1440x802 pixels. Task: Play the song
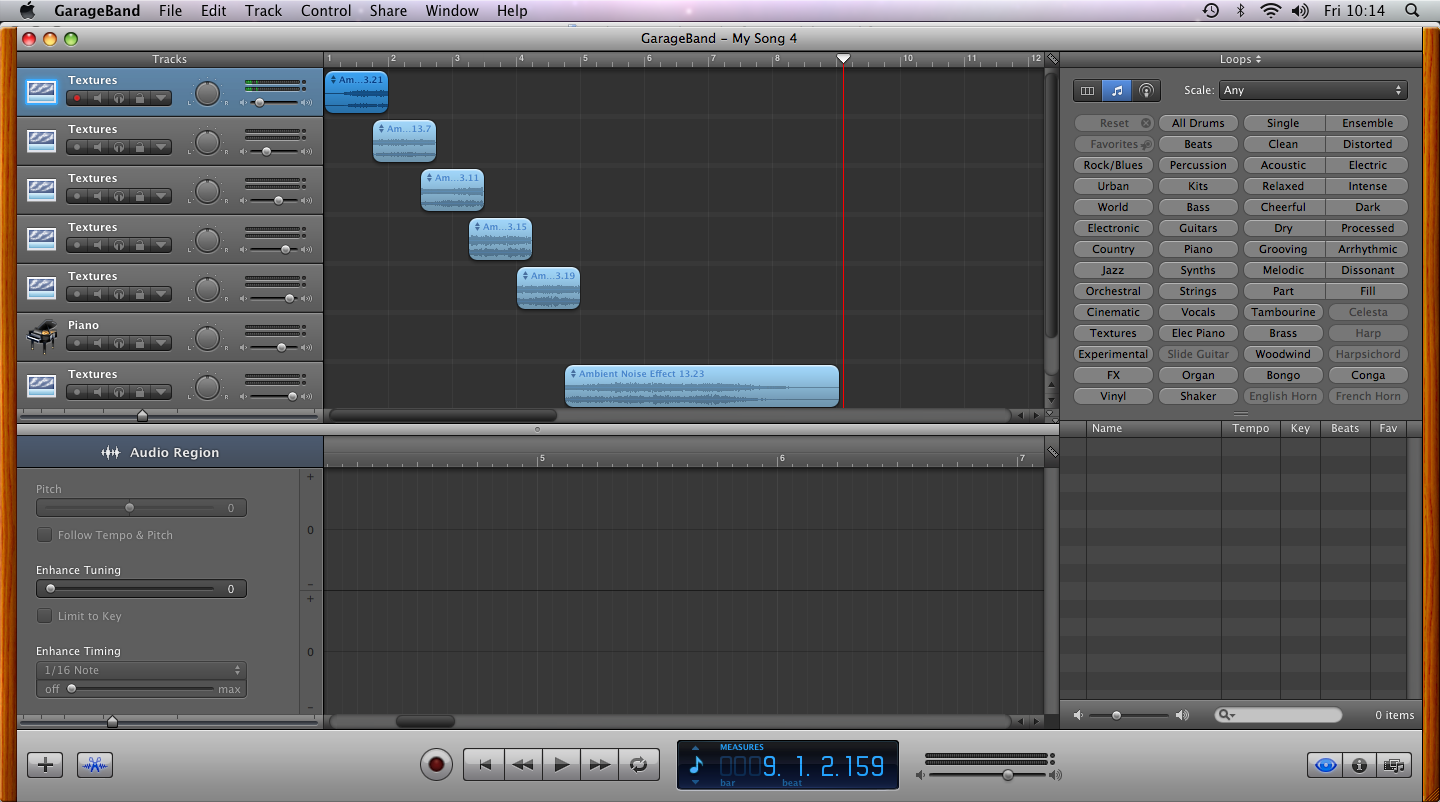562,765
